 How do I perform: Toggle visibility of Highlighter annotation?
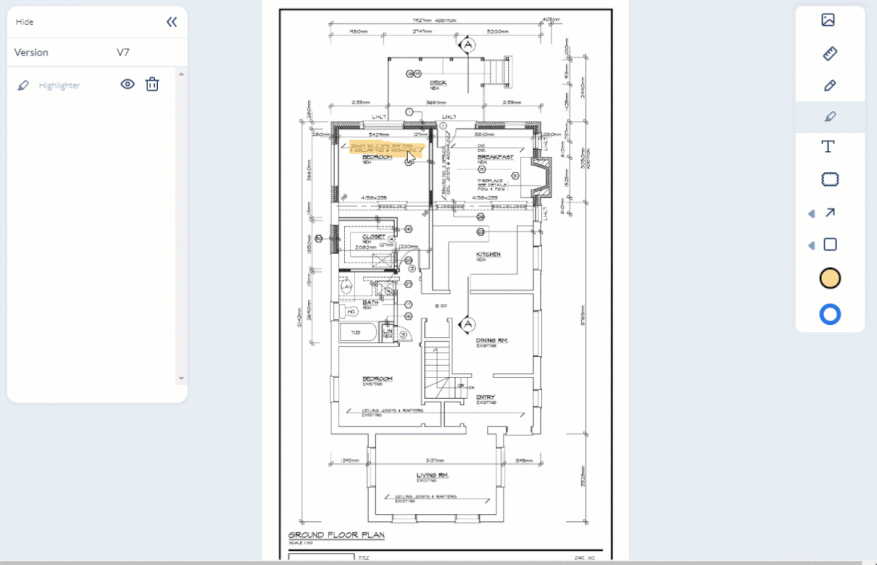click(x=128, y=84)
